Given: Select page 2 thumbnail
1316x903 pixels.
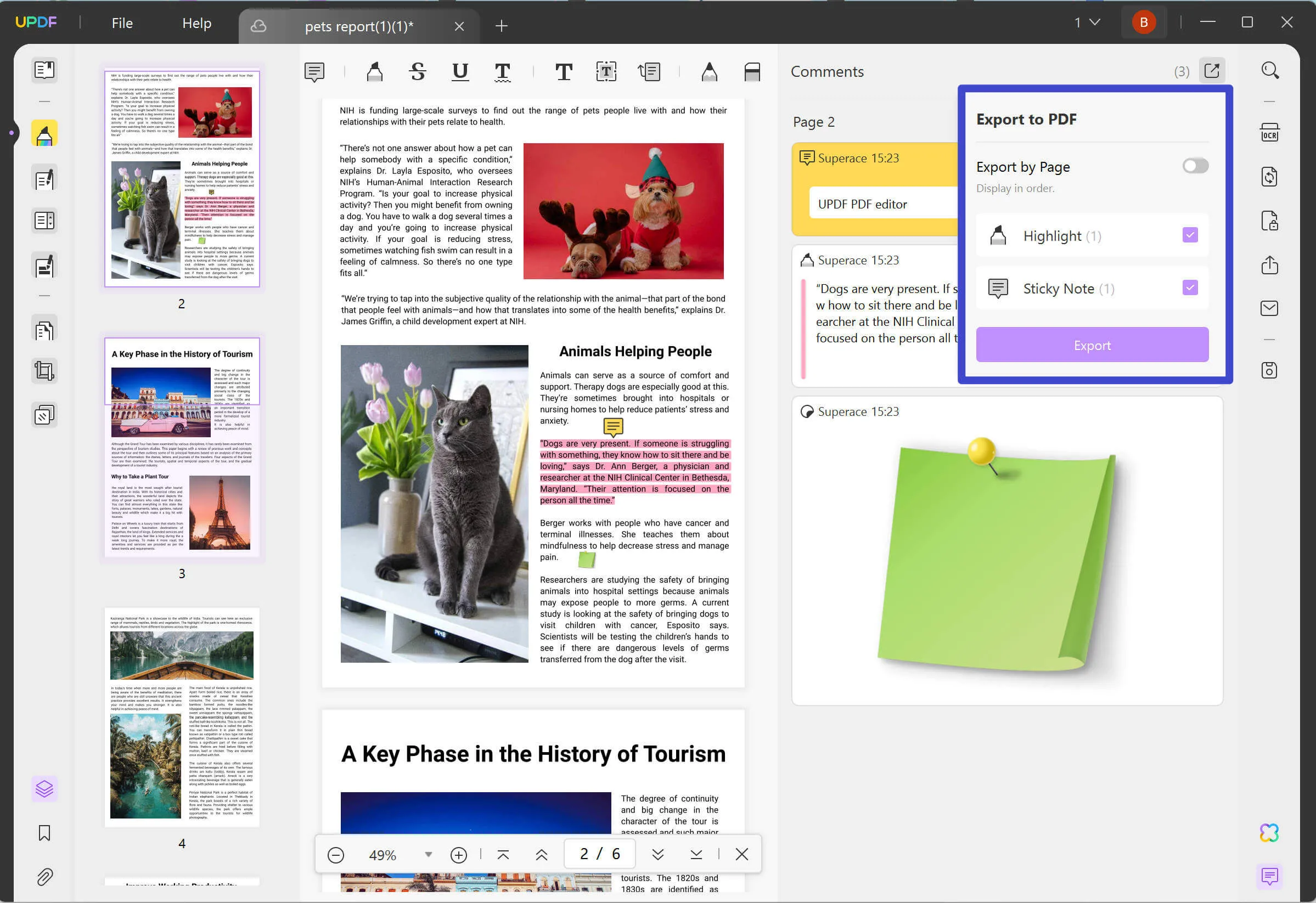Looking at the screenshot, I should [182, 178].
